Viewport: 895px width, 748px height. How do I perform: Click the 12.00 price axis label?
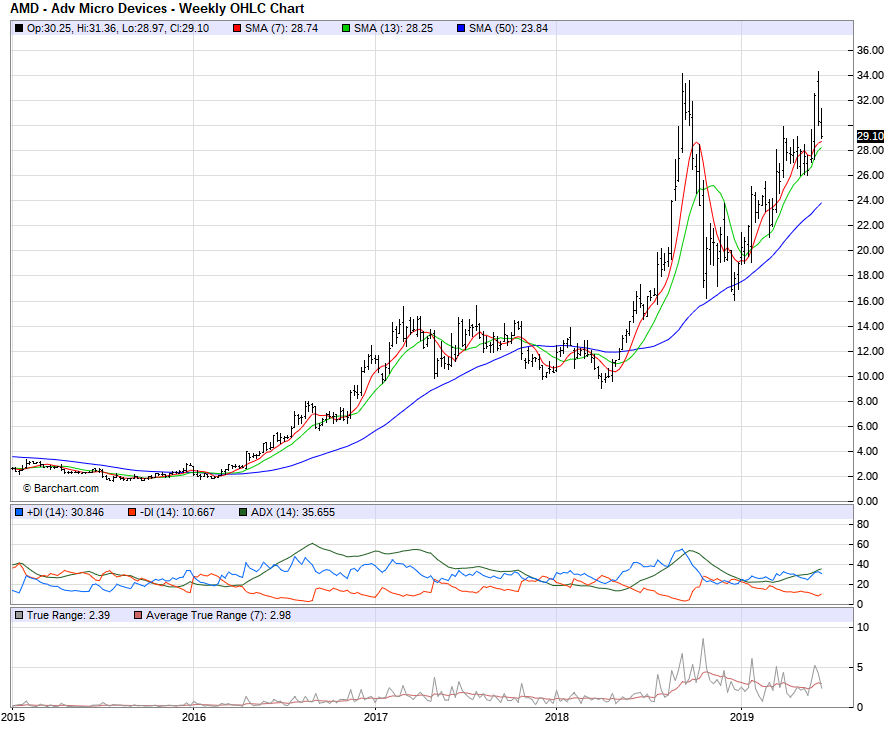870,351
